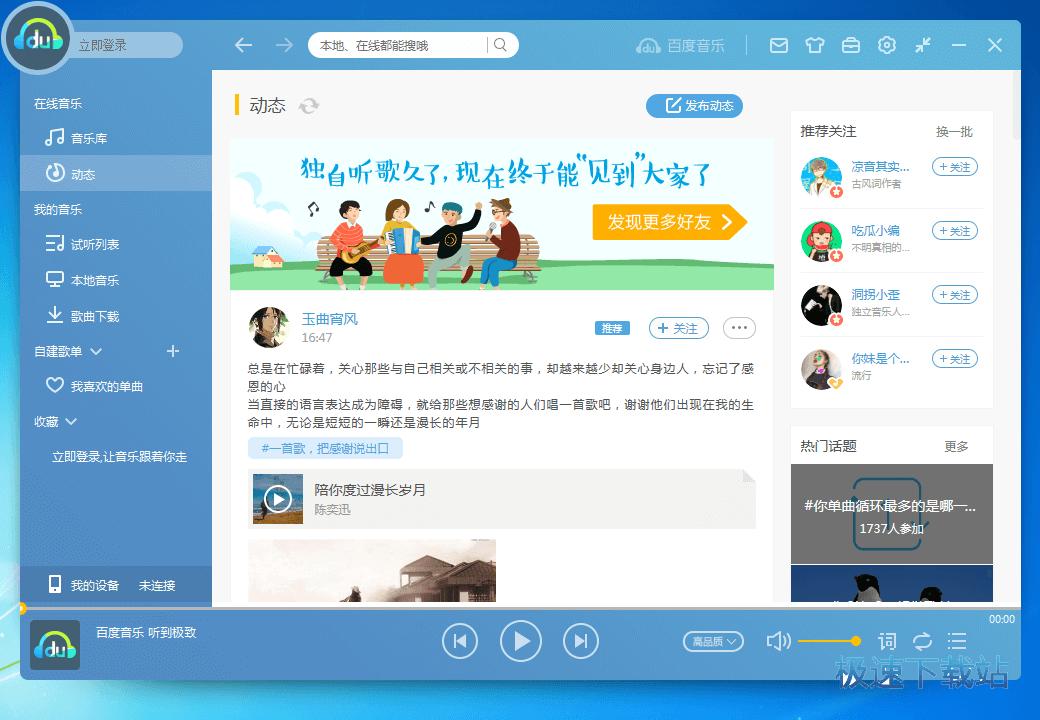The height and width of the screenshot is (720, 1040).
Task: Select 音乐库 in the sidebar
Action: click(88, 139)
